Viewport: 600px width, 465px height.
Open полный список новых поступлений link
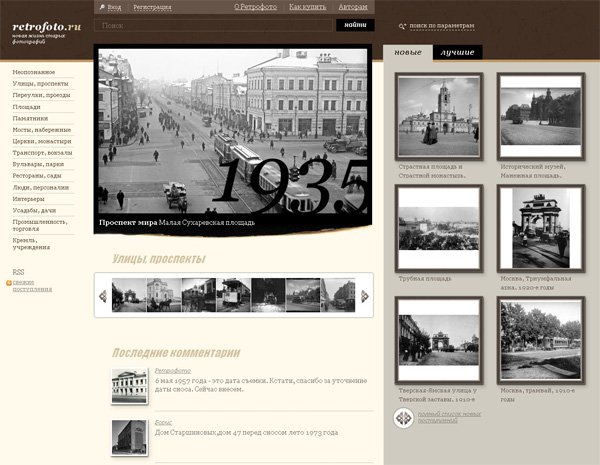pyautogui.click(x=449, y=417)
